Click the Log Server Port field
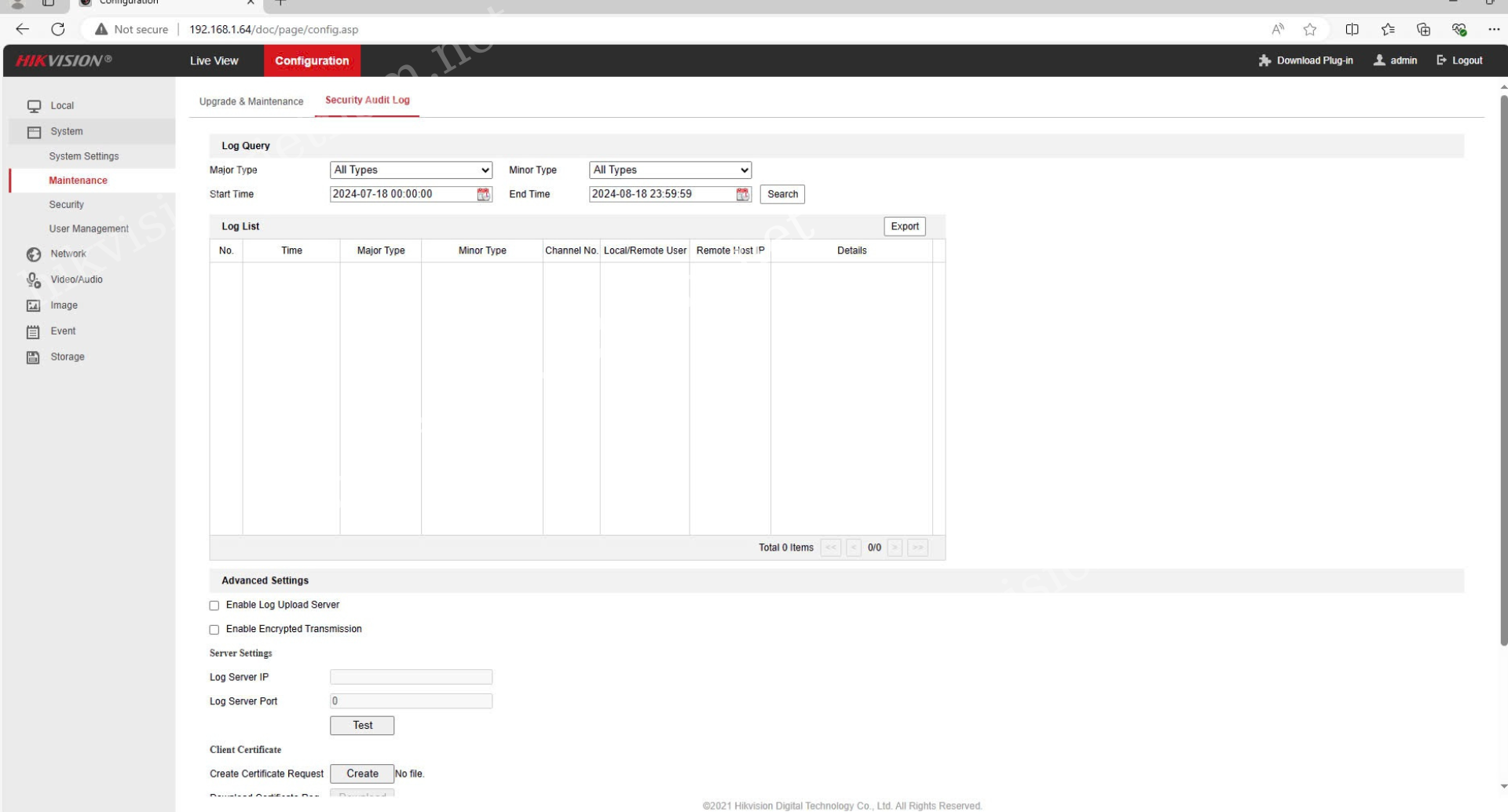The width and height of the screenshot is (1508, 812). (x=411, y=701)
